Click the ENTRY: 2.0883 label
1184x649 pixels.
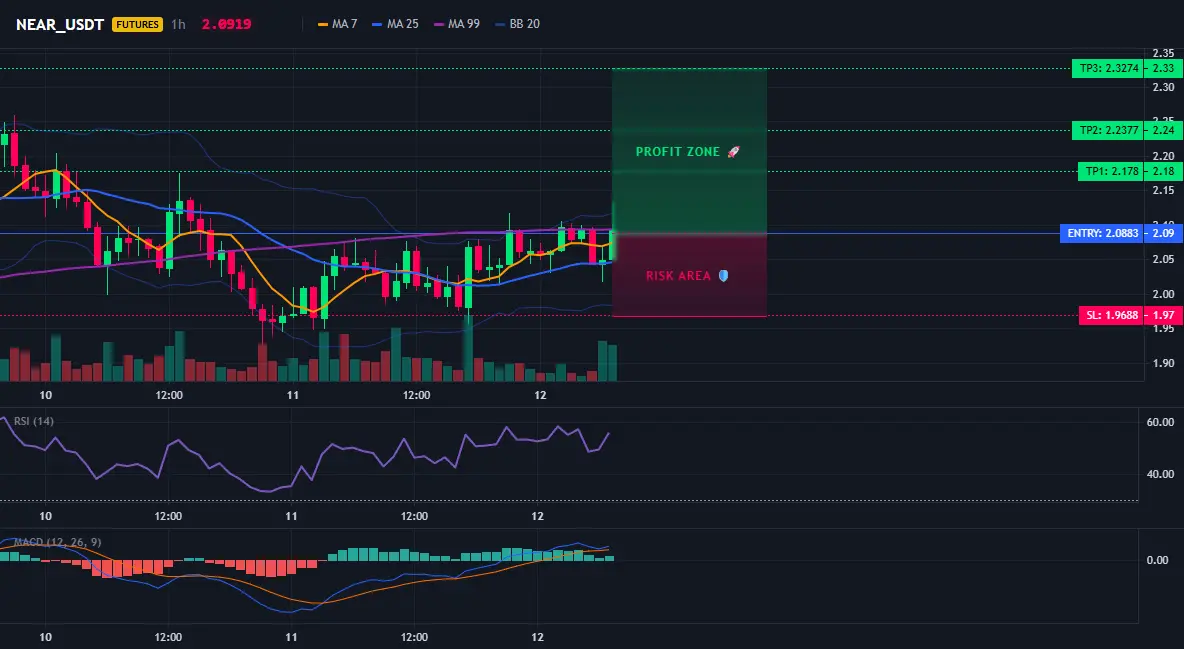1102,233
